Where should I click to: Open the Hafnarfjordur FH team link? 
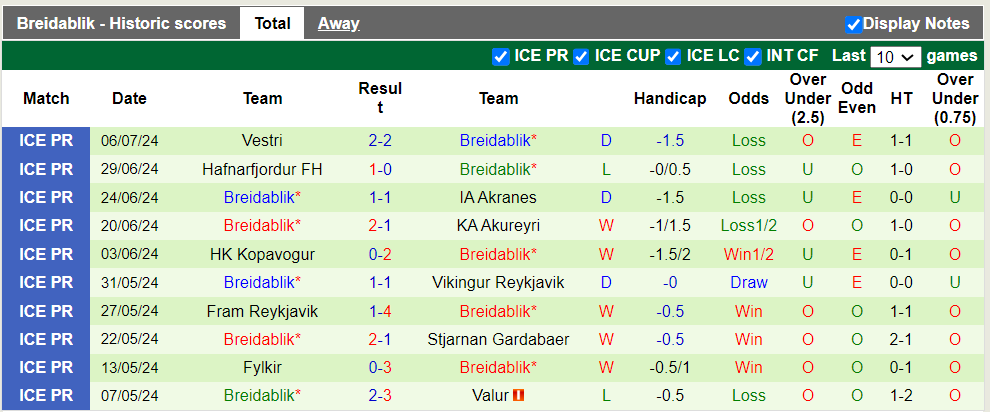(262, 169)
